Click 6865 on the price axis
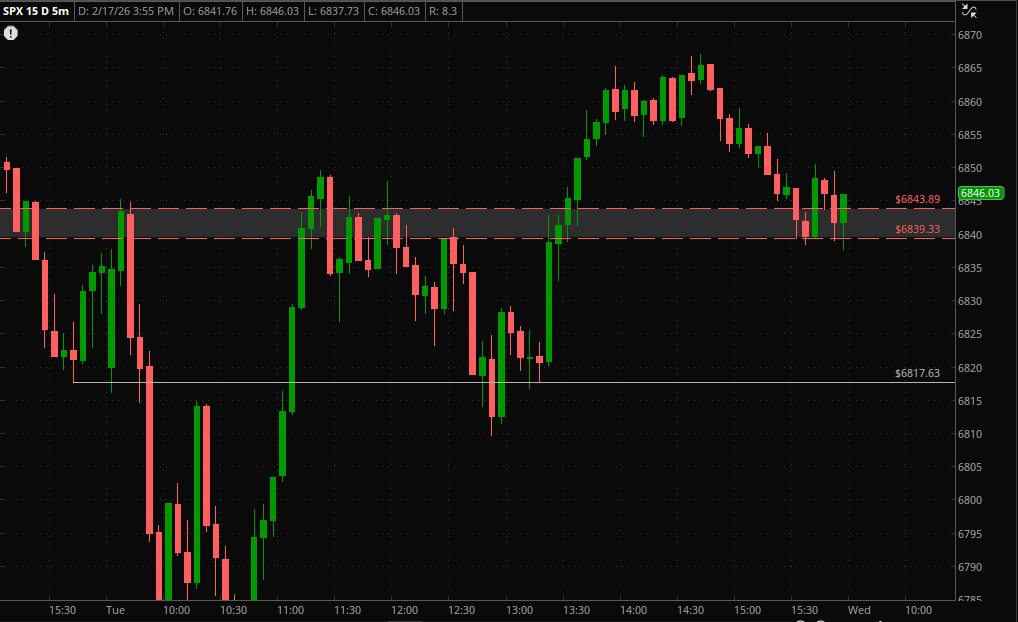Screen dimensions: 1018x622 coord(970,68)
